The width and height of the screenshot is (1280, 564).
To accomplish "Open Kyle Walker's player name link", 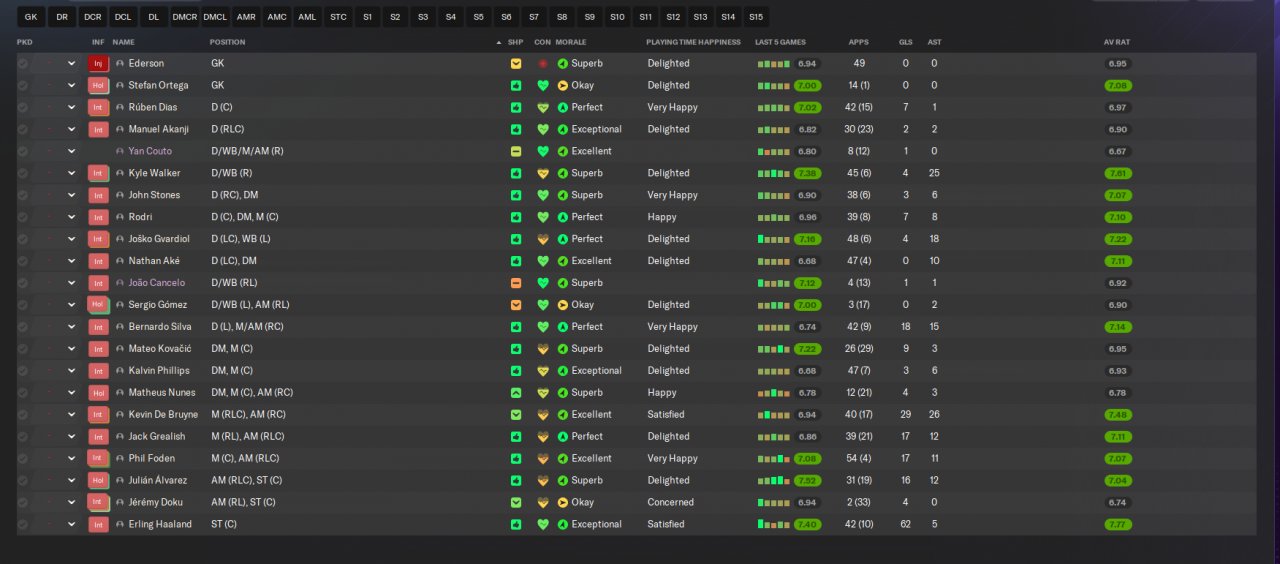I will click(x=153, y=173).
